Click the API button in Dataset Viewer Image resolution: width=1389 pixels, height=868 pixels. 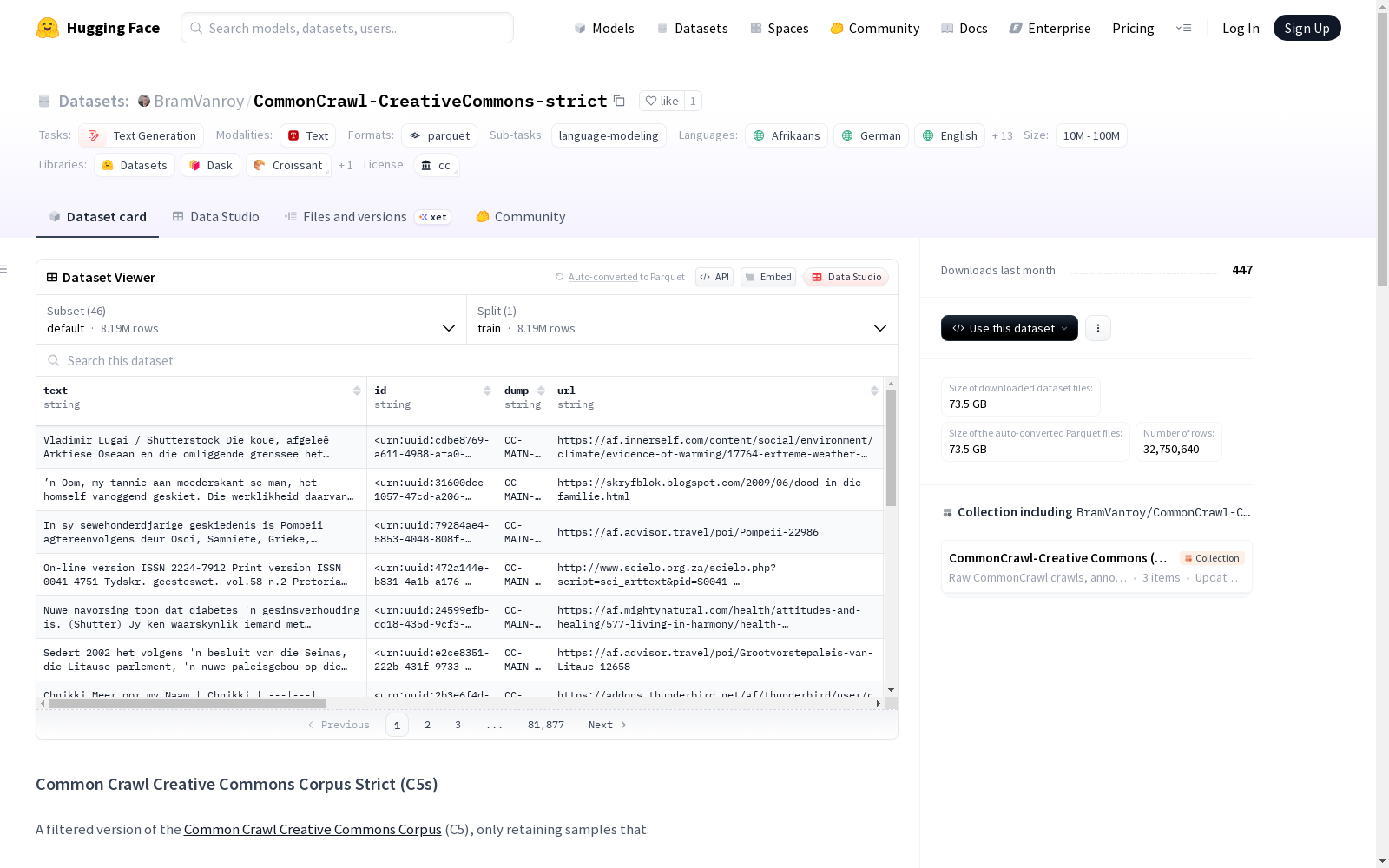point(714,277)
